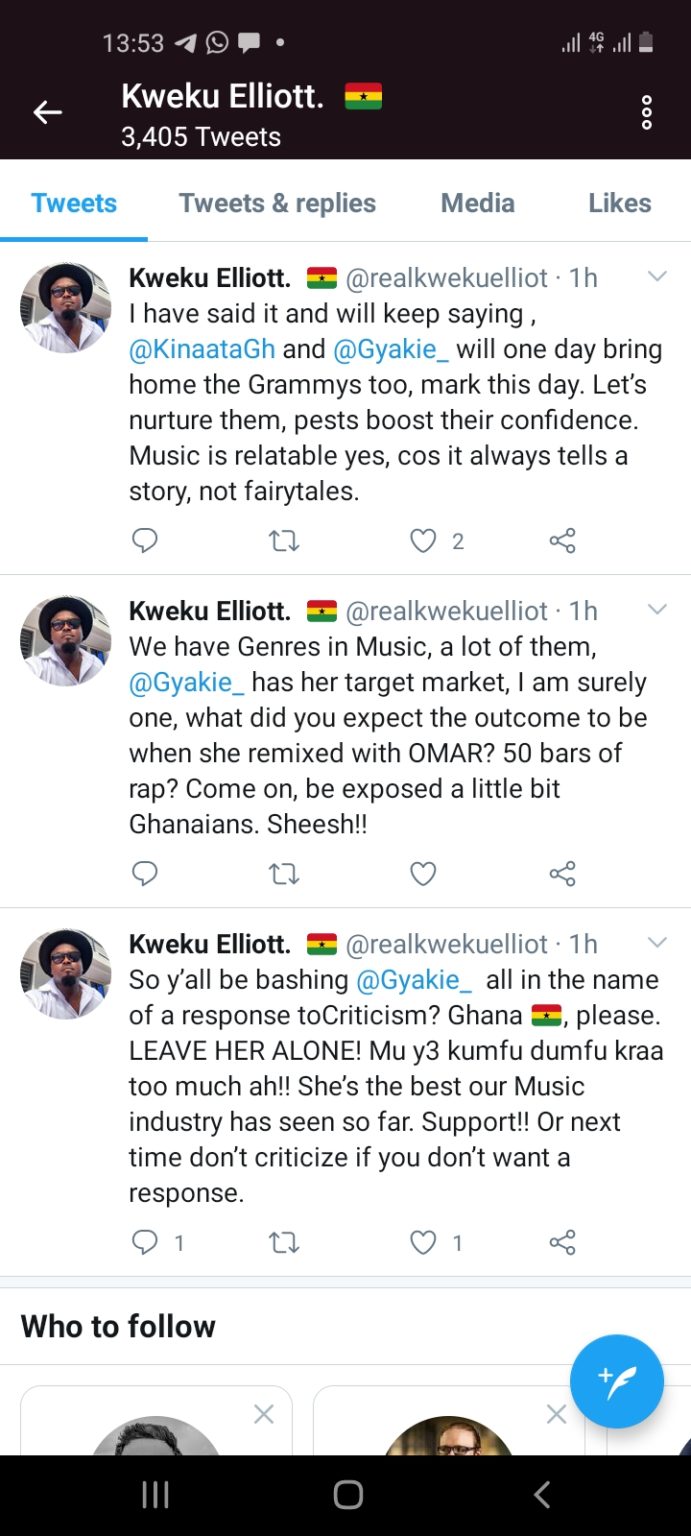Switch to the Media tab
This screenshot has width=691, height=1536.
(477, 203)
